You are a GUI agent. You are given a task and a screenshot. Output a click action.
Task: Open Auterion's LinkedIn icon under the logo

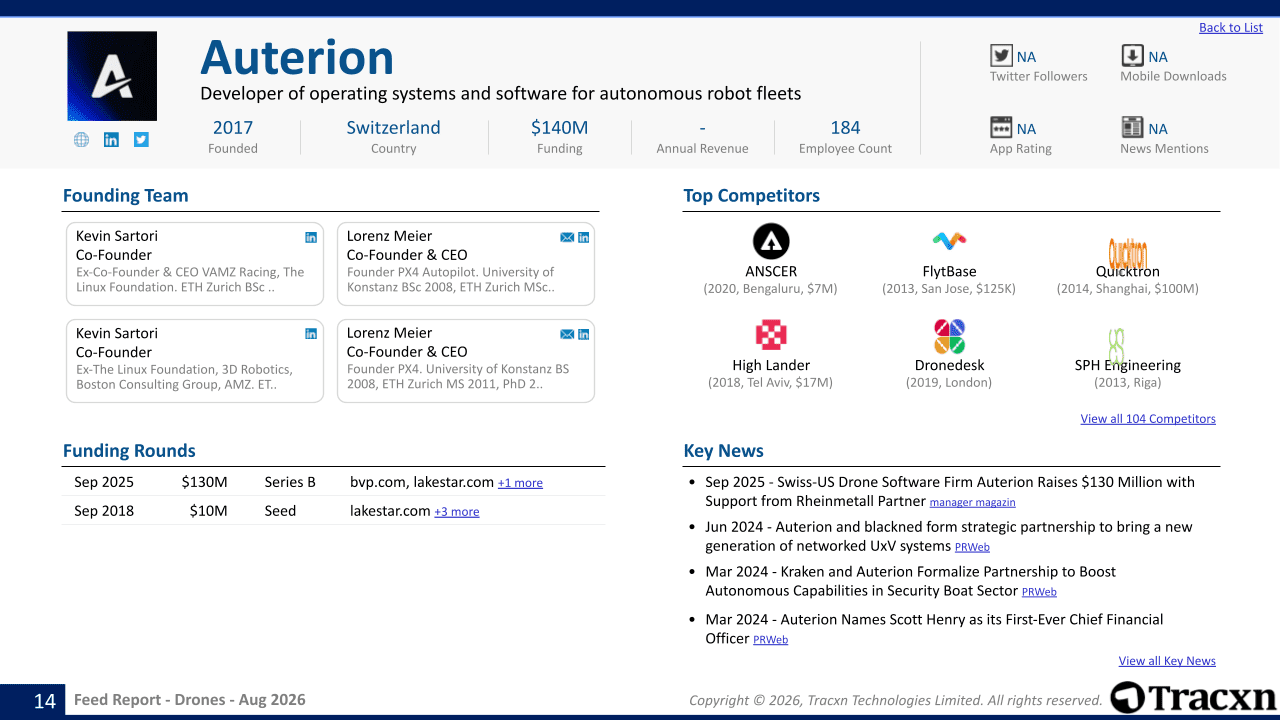[111, 140]
